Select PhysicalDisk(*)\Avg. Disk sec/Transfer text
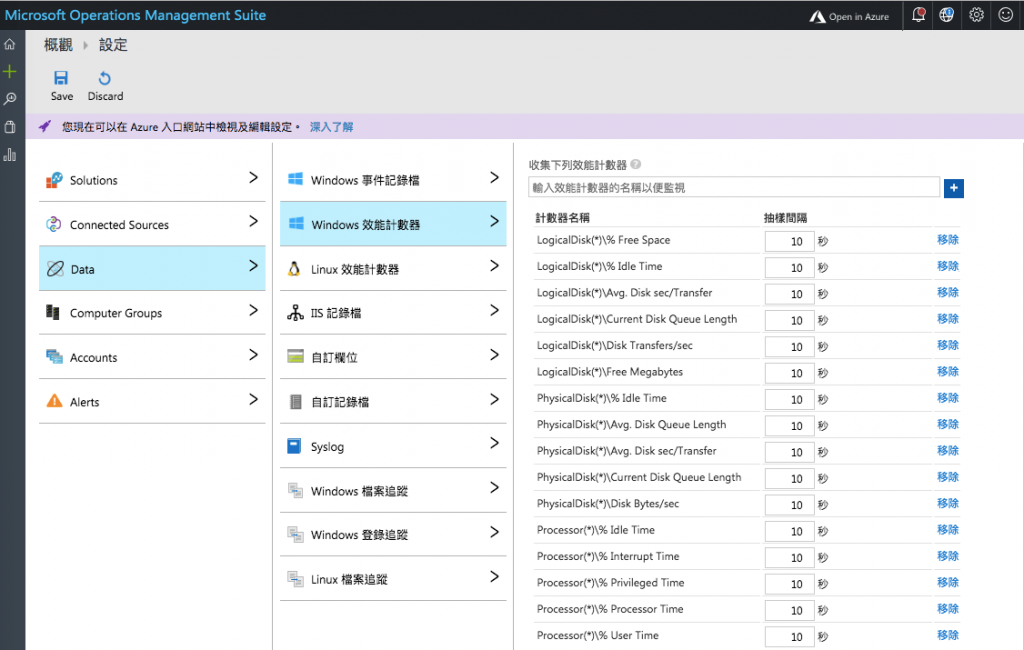Image resolution: width=1024 pixels, height=650 pixels. (x=626, y=451)
